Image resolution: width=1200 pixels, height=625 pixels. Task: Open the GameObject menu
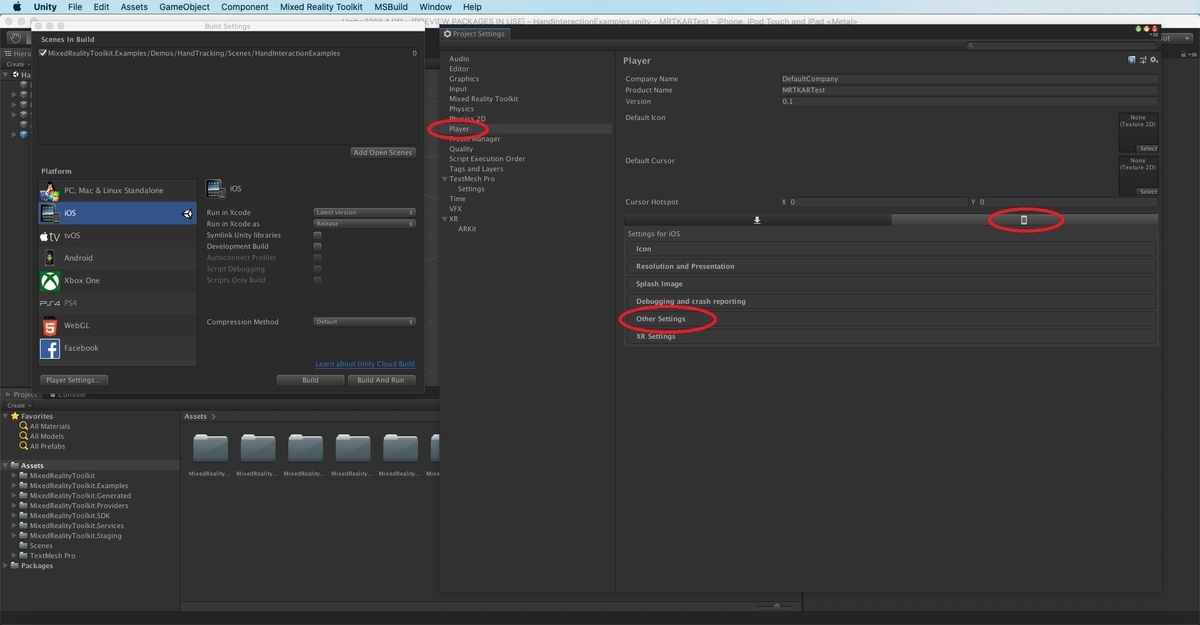[184, 7]
